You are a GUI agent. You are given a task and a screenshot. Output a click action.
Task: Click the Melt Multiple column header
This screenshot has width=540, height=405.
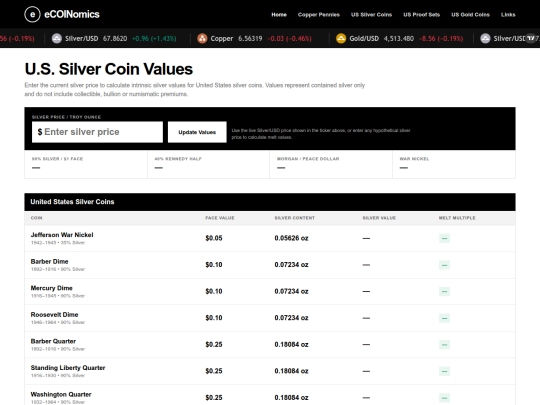point(457,218)
